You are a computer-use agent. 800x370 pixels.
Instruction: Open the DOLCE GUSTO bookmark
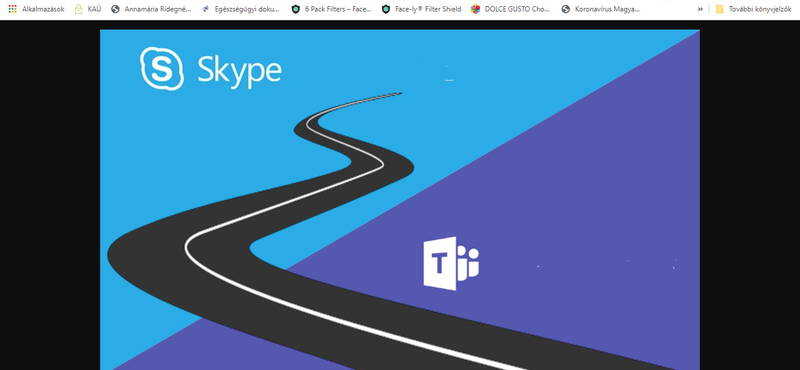511,9
